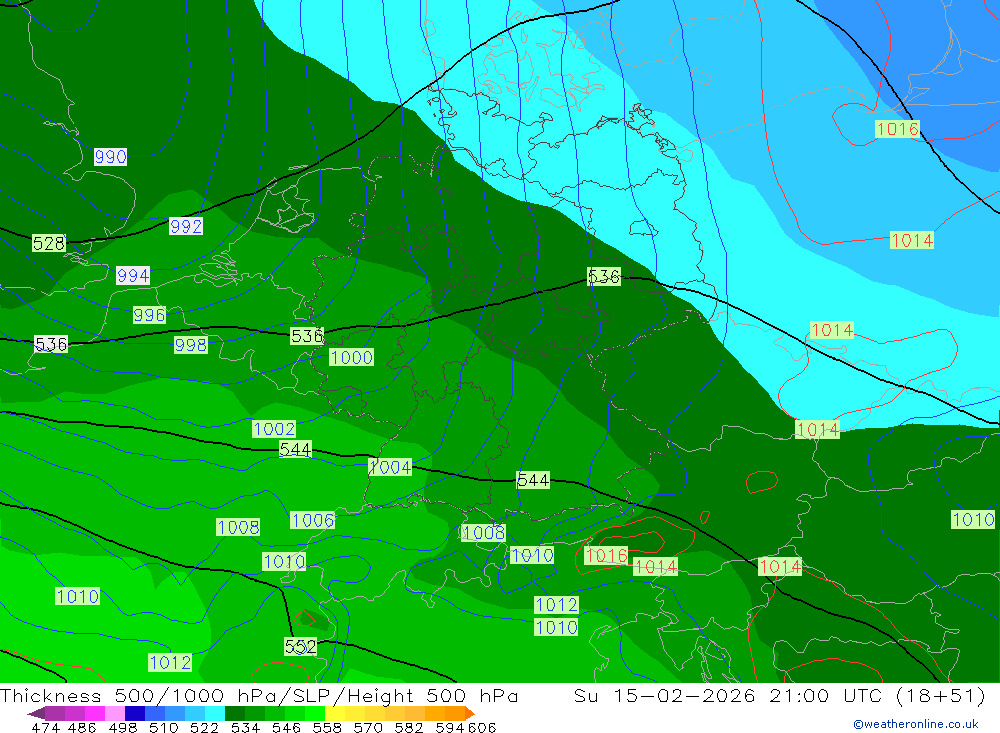The width and height of the screenshot is (1000, 733).
Task: Select the 996 pressure label
Action: (x=149, y=315)
